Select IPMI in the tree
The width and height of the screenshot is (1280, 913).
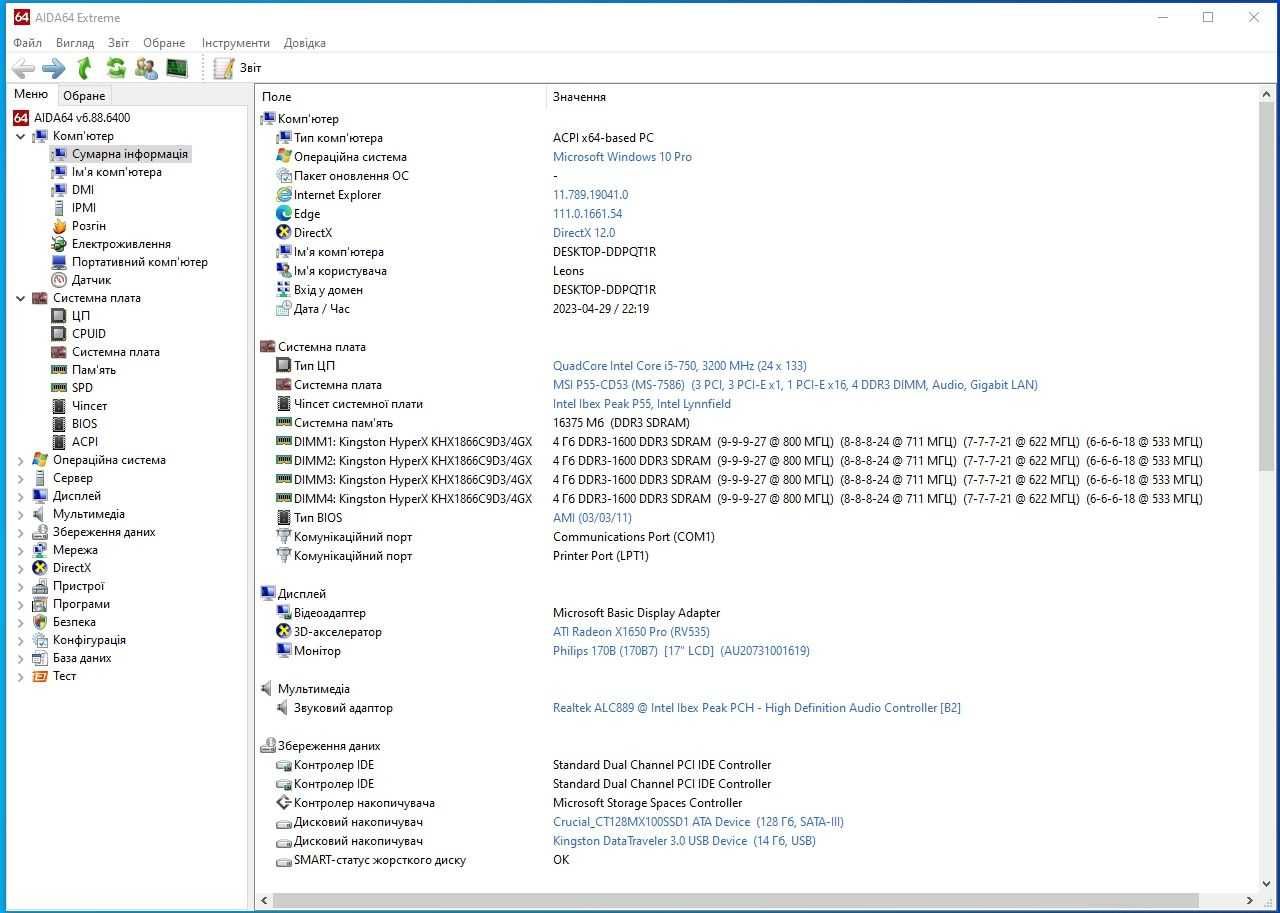pyautogui.click(x=84, y=208)
